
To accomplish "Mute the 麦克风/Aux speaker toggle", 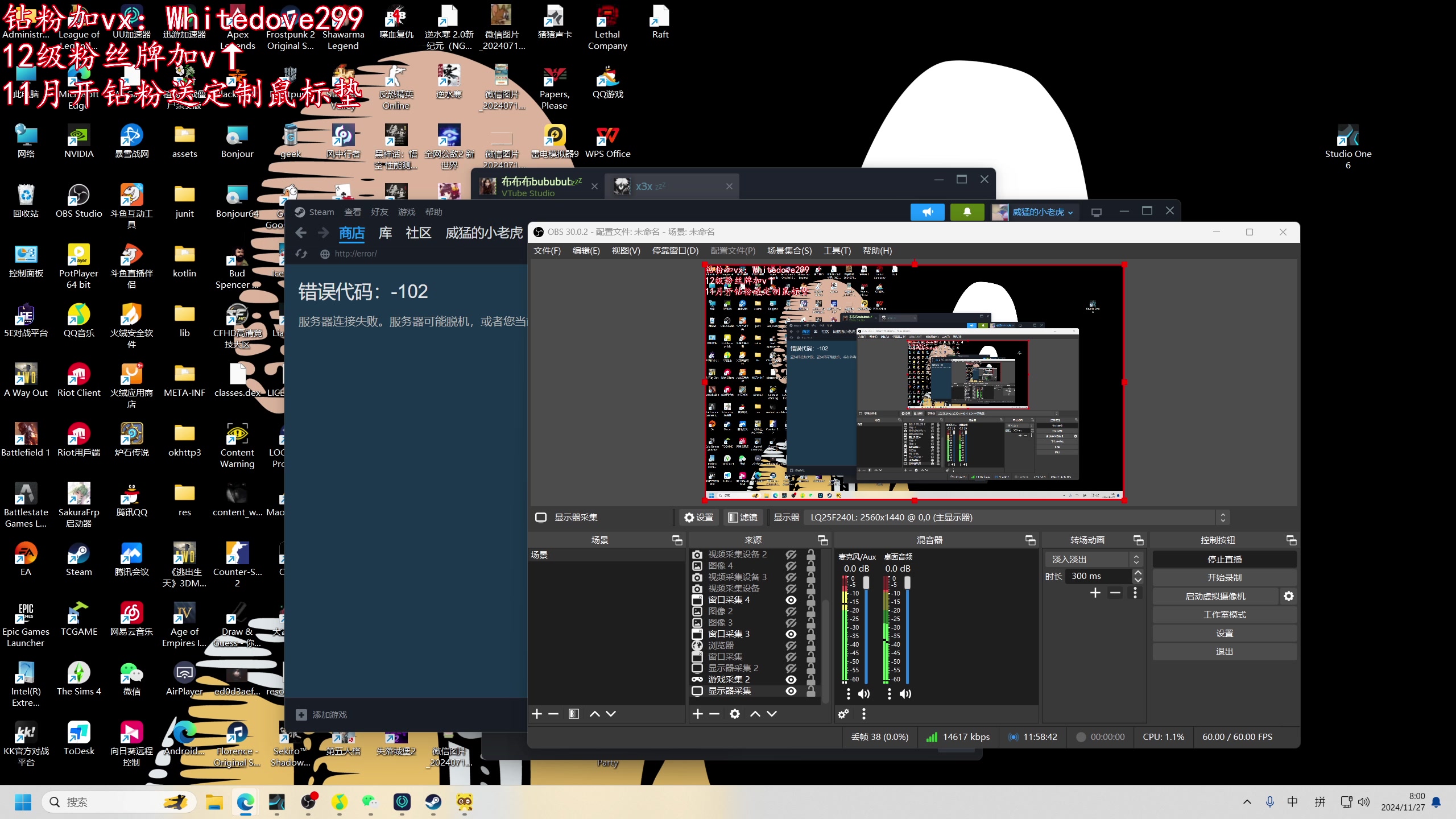I will [864, 694].
